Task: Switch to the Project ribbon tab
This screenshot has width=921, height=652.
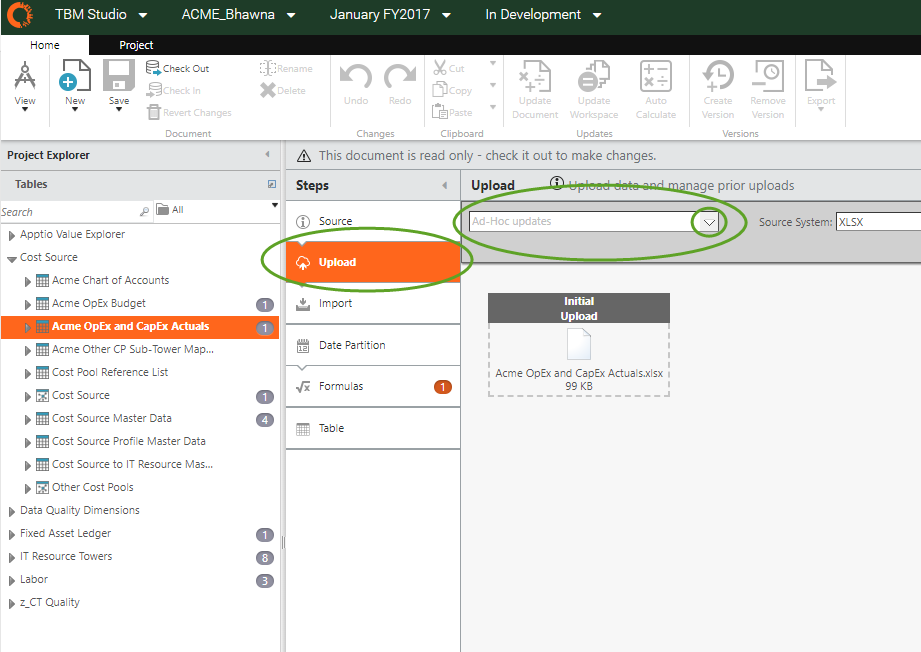Action: click(136, 45)
